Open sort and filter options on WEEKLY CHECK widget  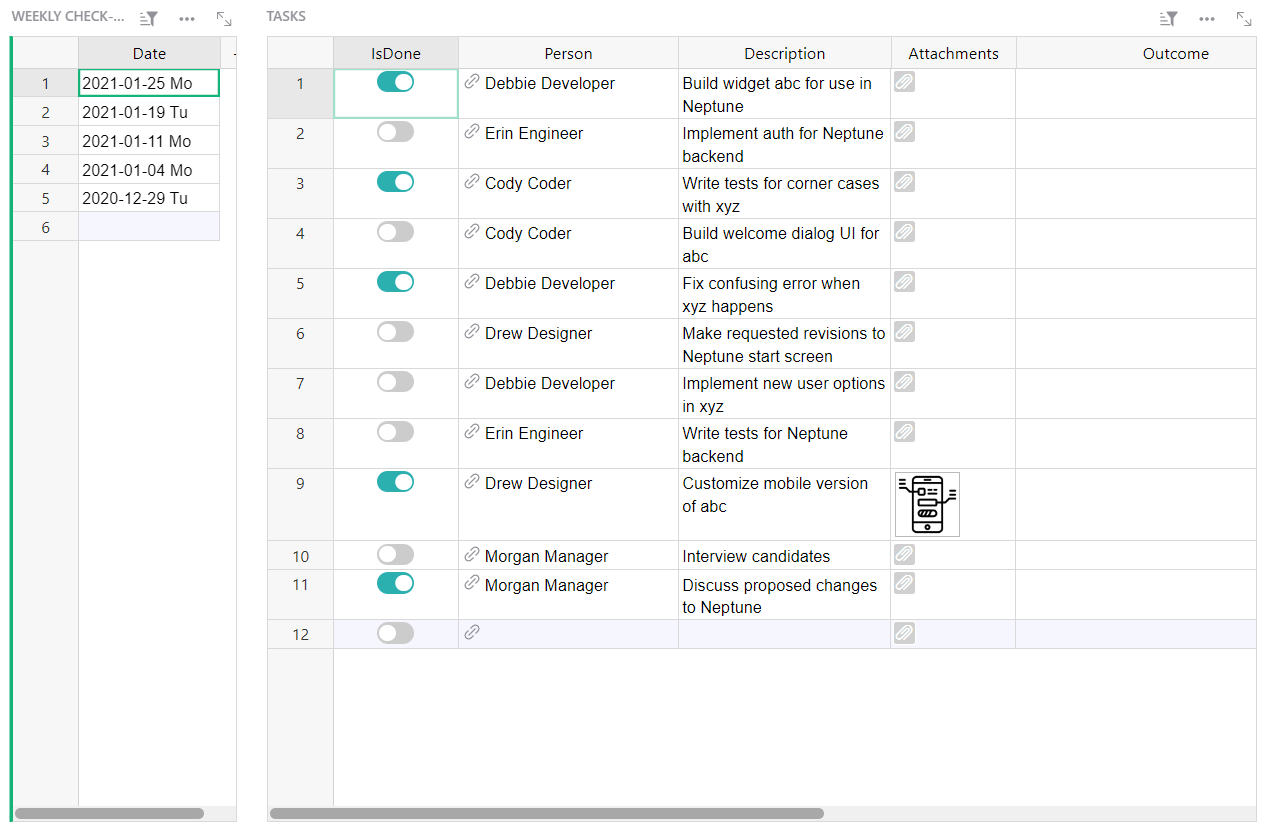[x=148, y=18]
